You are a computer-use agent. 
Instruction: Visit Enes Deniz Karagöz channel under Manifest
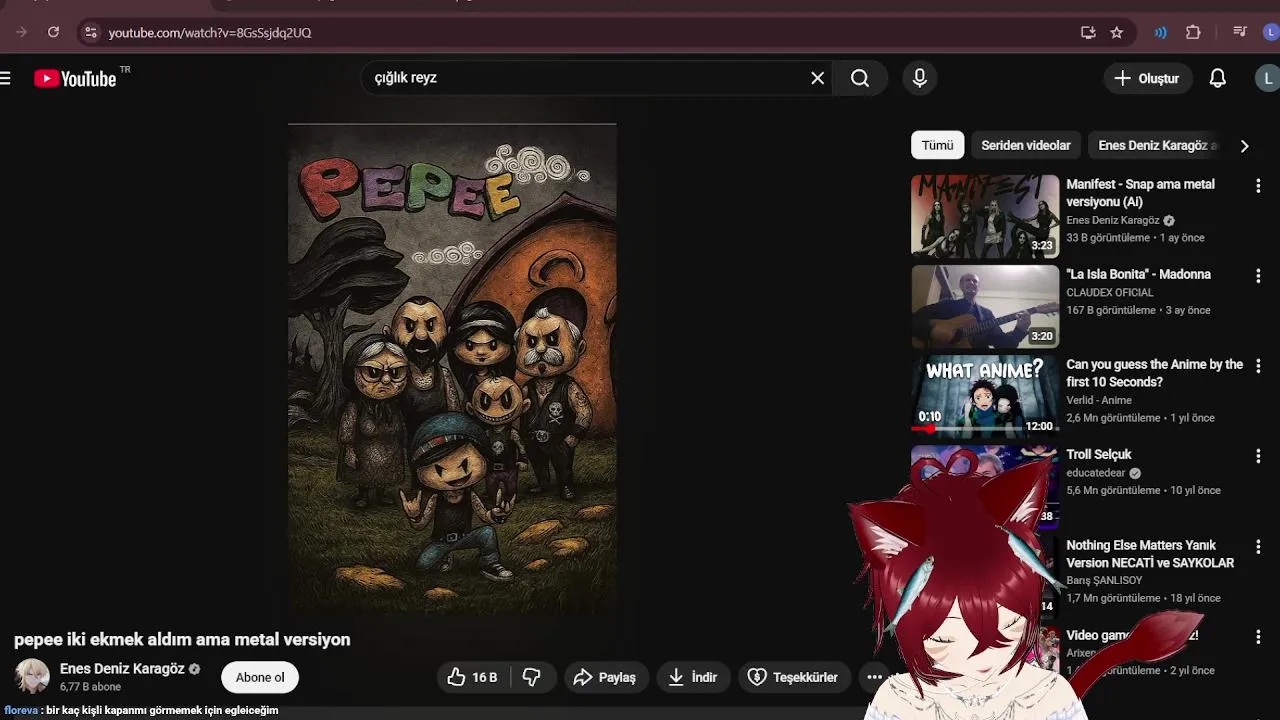click(x=1112, y=220)
